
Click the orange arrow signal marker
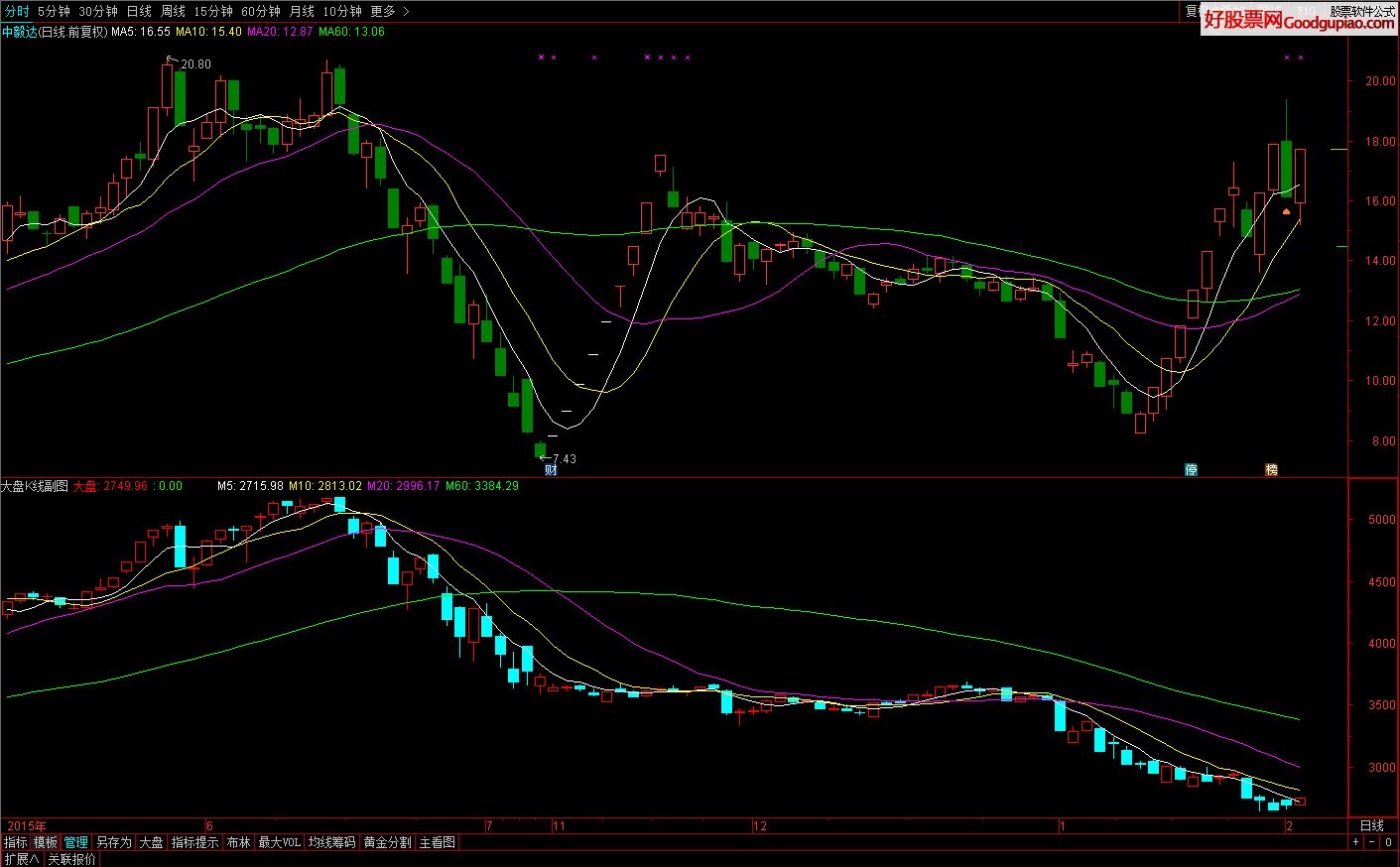pos(1286,211)
